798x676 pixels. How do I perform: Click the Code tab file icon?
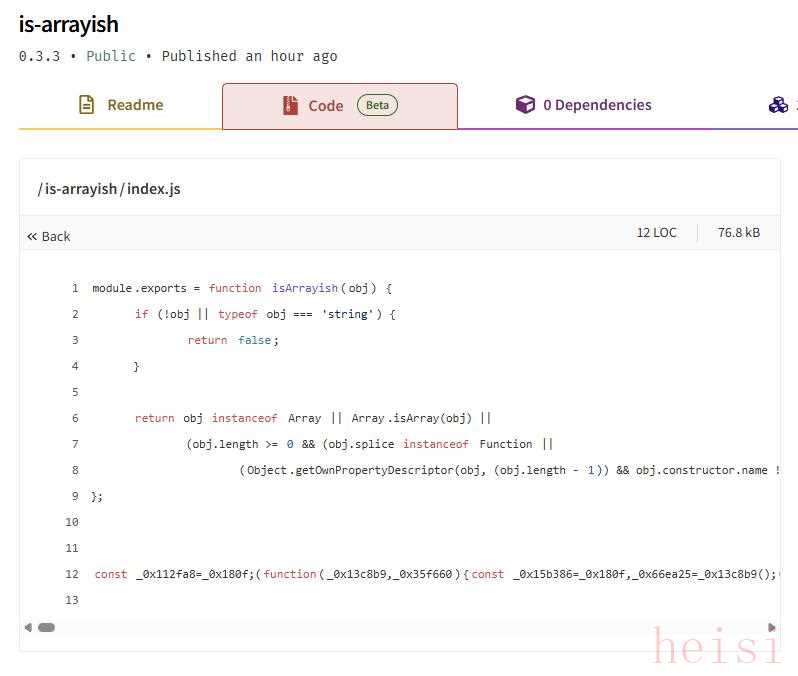(x=290, y=106)
